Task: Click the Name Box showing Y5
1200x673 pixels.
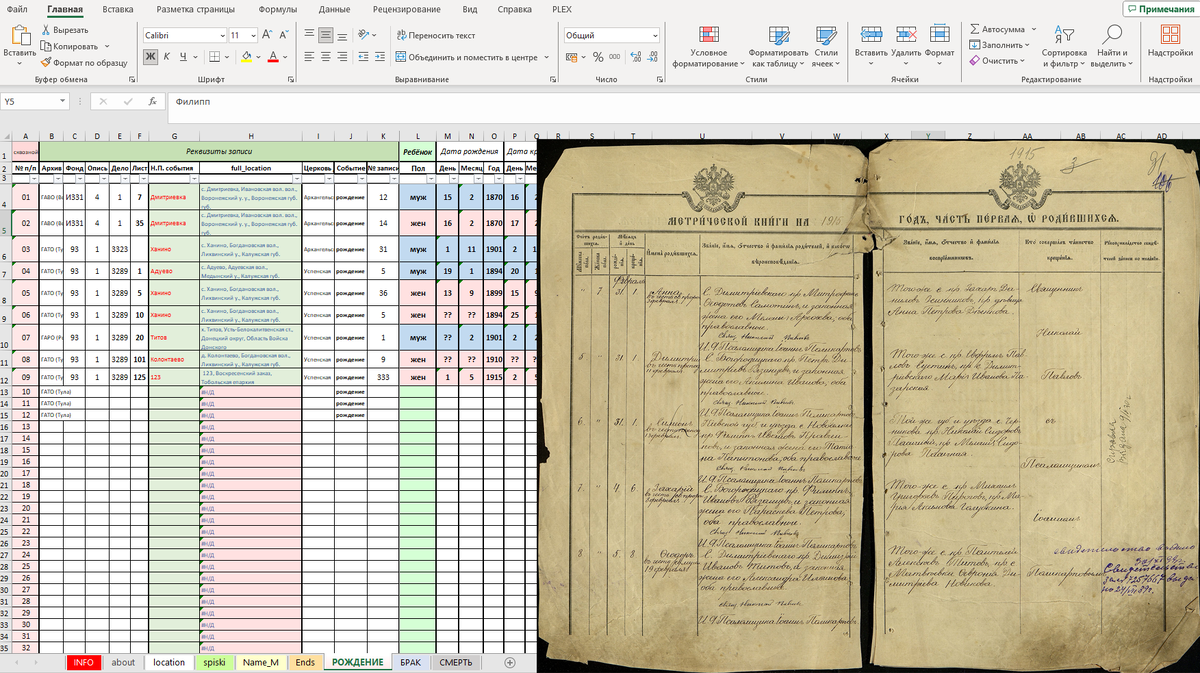Action: (35, 101)
